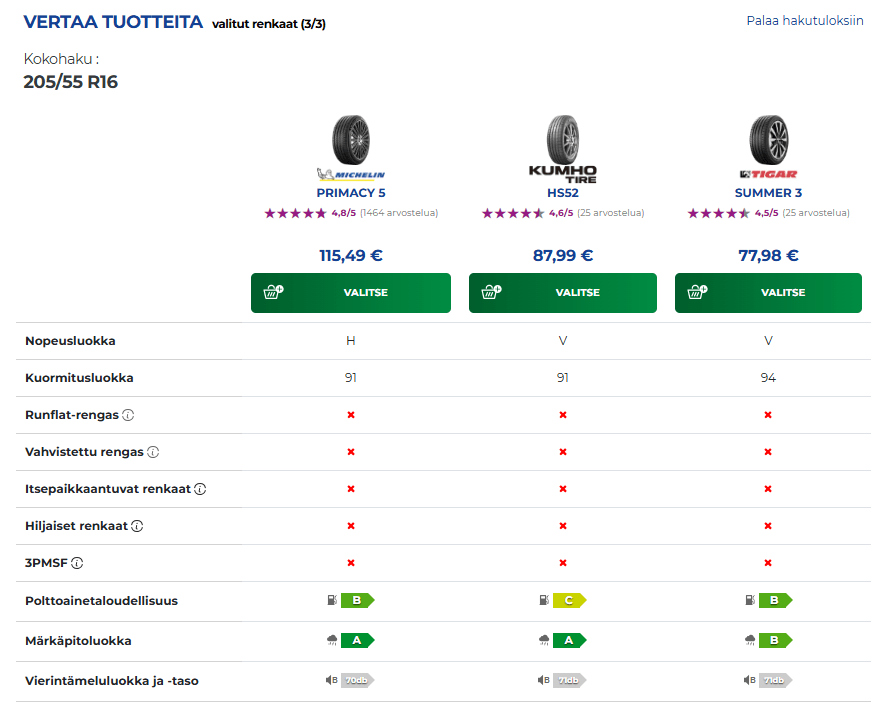
Task: Open 3PMSF info icon
Action: (x=77, y=563)
